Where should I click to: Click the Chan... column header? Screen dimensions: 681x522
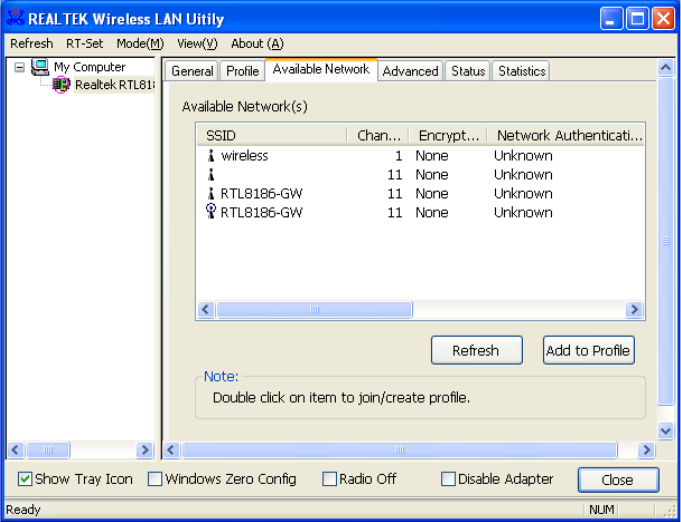[378, 135]
